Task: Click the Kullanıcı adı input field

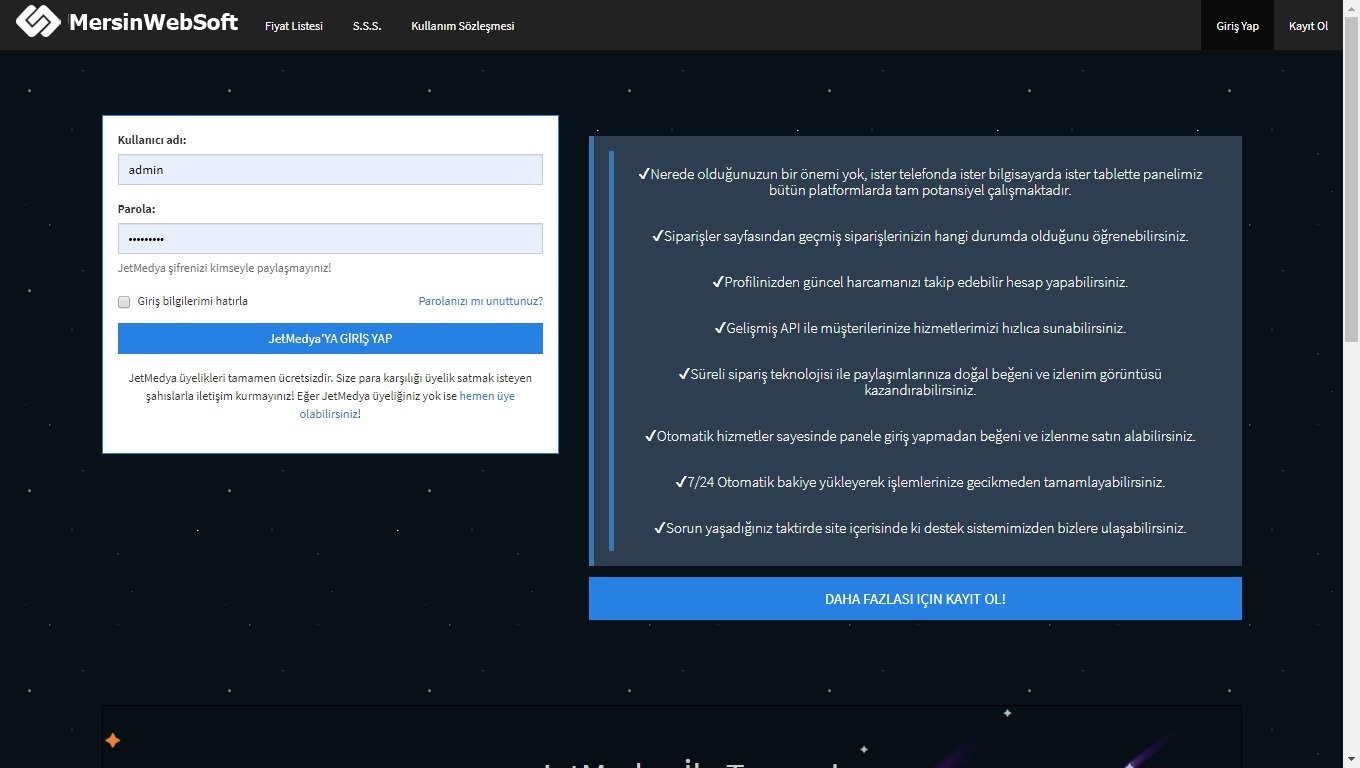Action: tap(330, 169)
